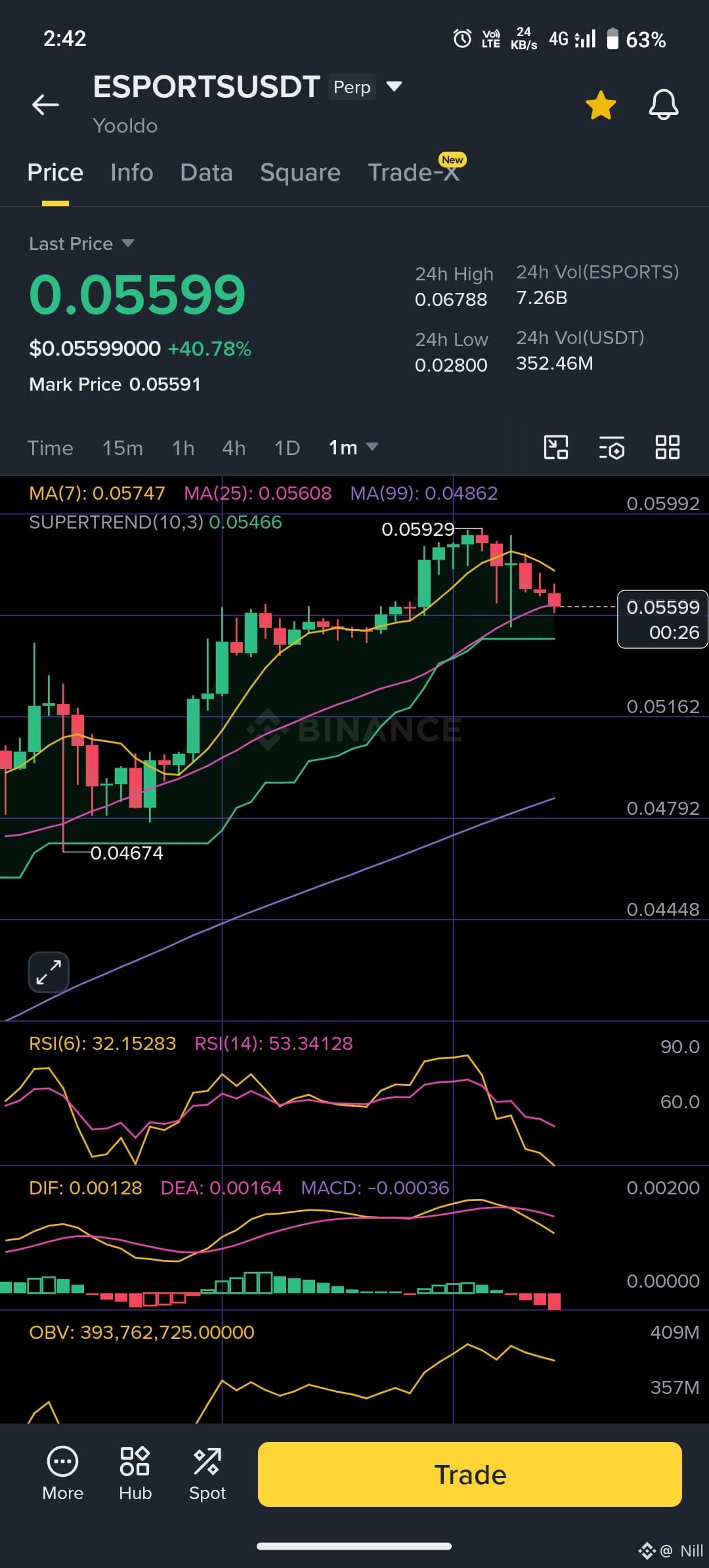Open the More menu icon
The height and width of the screenshot is (1568, 709).
(x=62, y=1473)
